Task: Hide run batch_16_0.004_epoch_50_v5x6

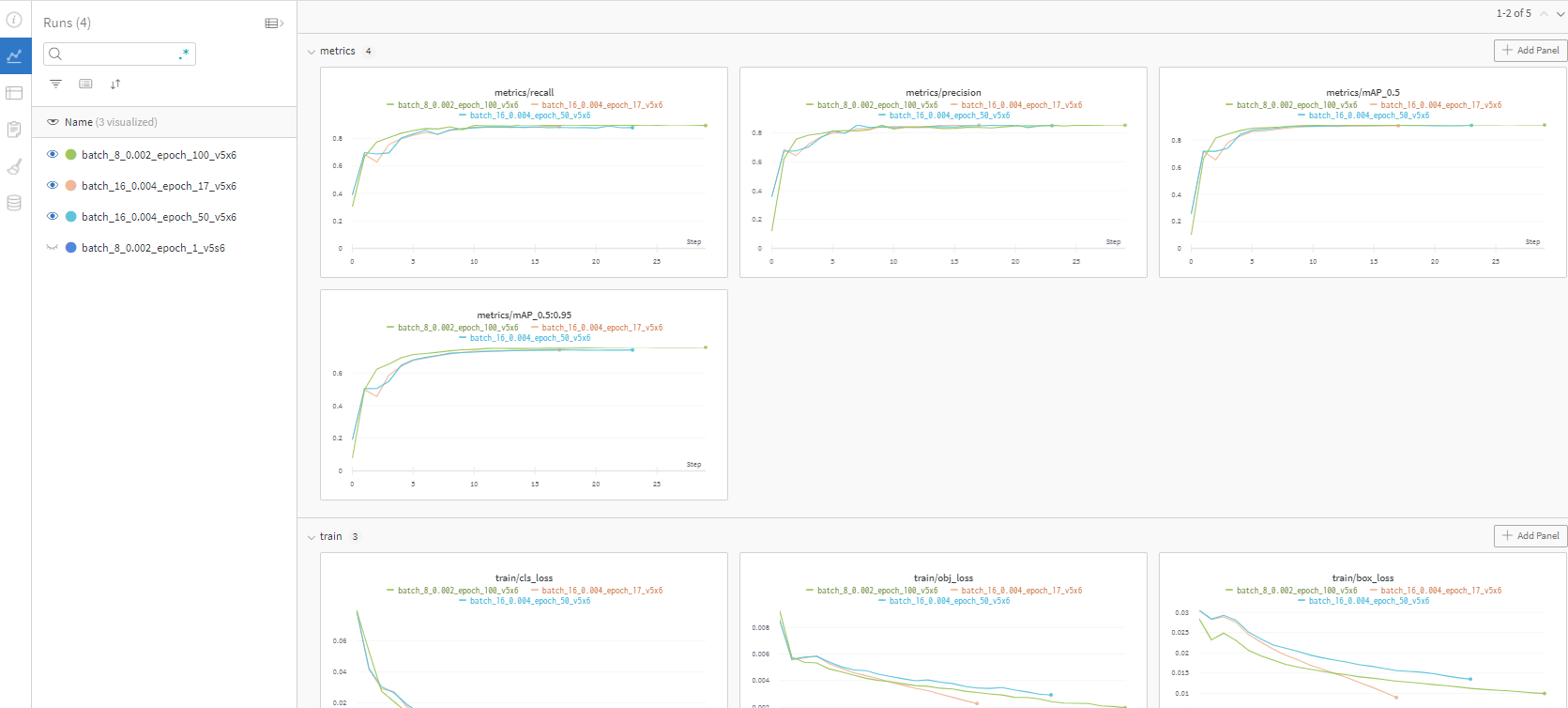Action: click(x=53, y=216)
